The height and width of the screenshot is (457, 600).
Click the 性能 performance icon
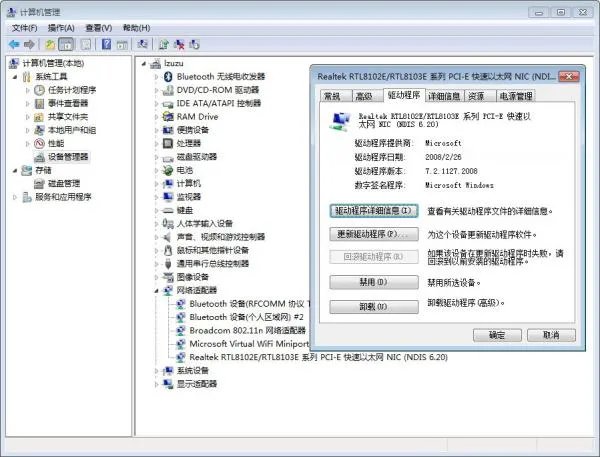[40, 143]
